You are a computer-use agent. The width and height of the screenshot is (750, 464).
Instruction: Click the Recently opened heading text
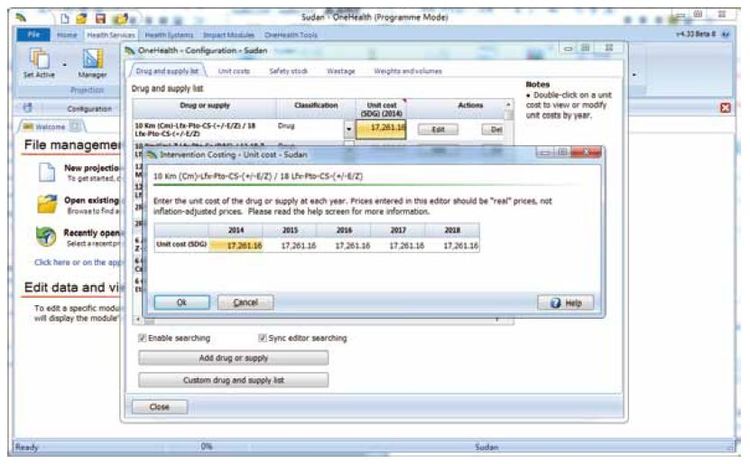tap(91, 232)
